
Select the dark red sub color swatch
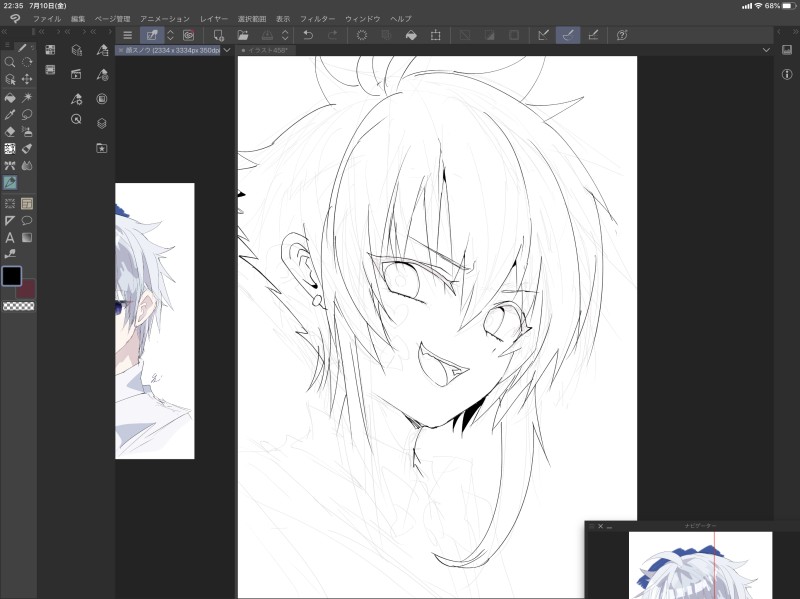coord(27,290)
